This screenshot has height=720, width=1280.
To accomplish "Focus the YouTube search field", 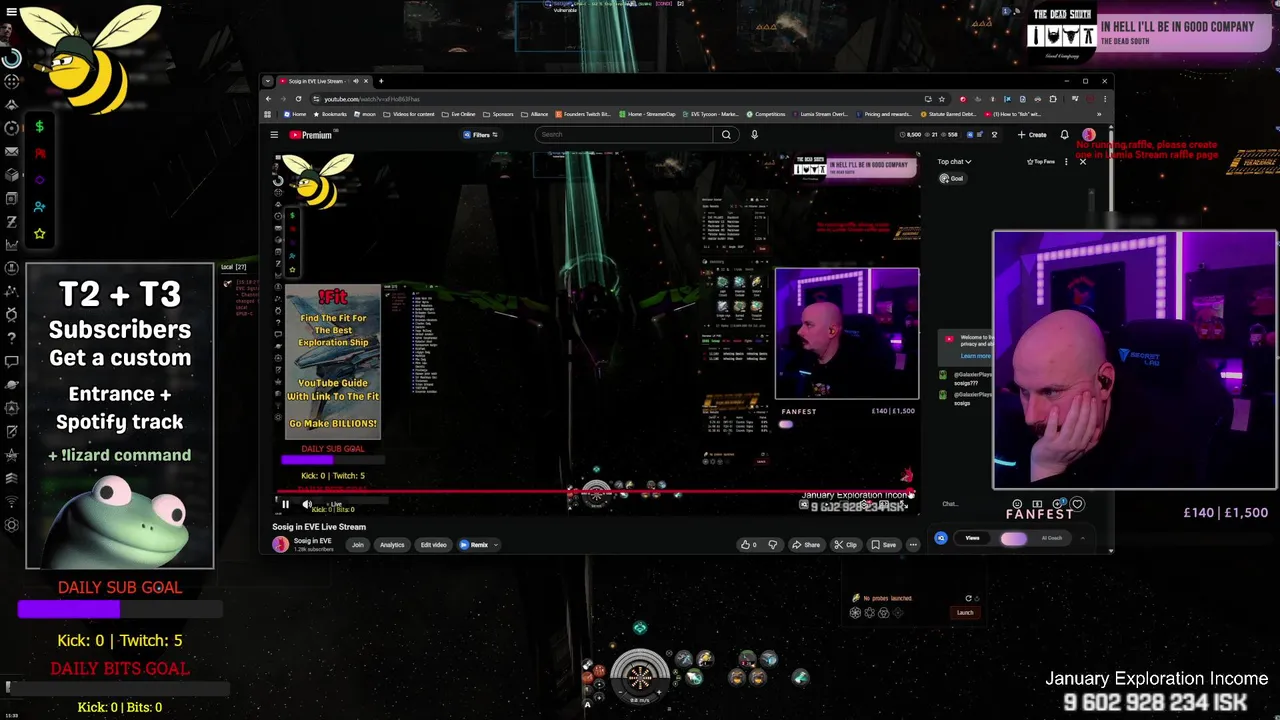I will click(625, 135).
